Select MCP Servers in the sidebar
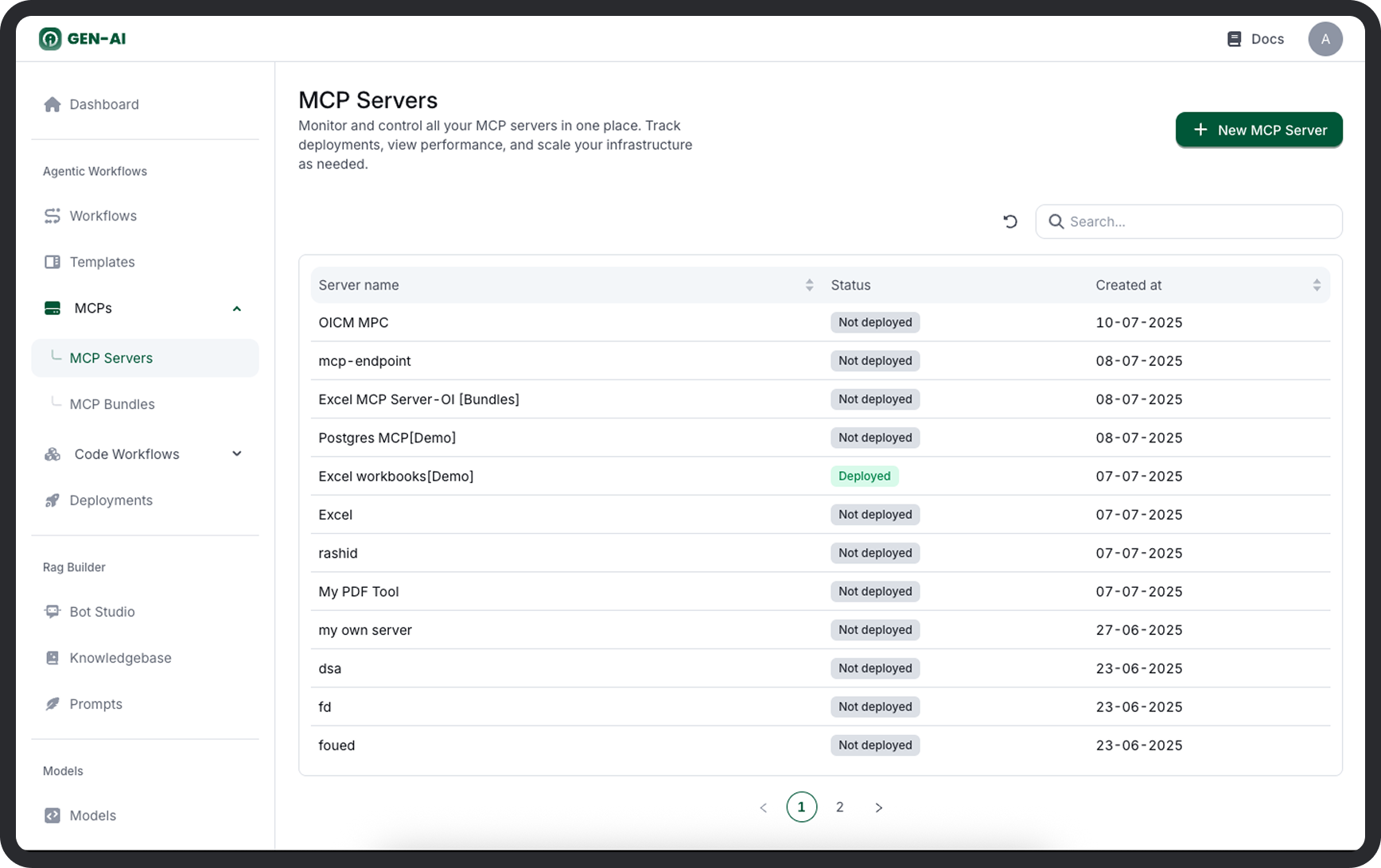The width and height of the screenshot is (1381, 868). tap(111, 358)
